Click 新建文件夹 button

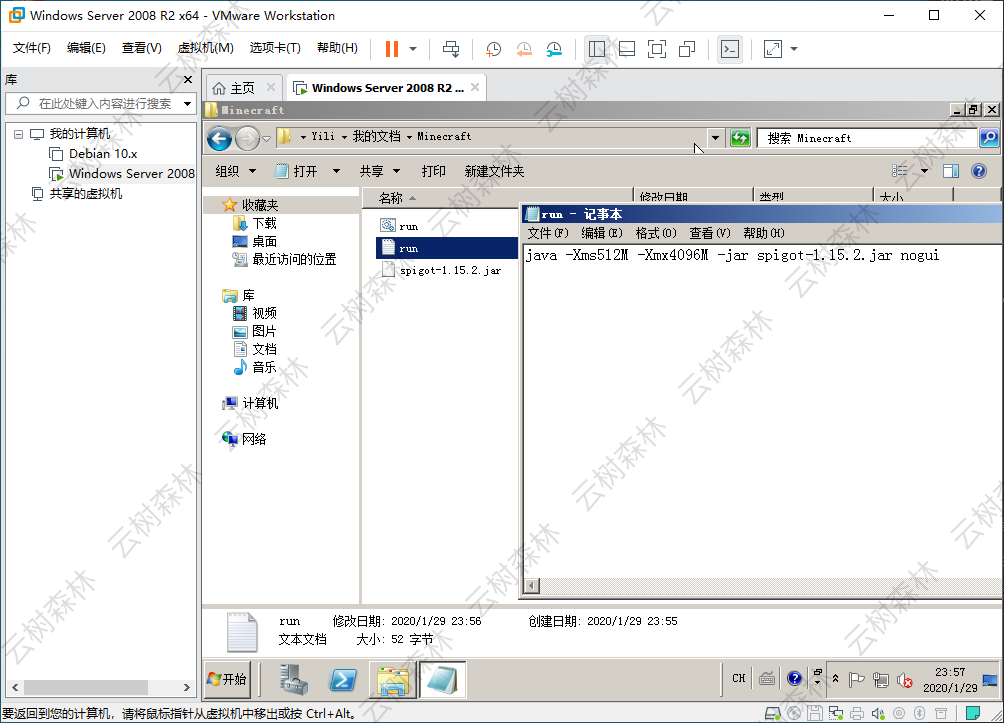click(x=494, y=171)
